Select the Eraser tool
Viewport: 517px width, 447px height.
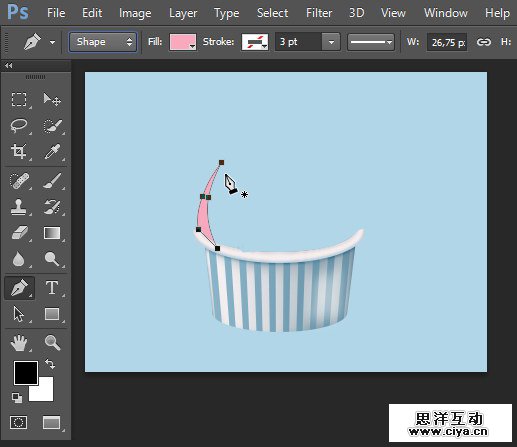pos(20,233)
